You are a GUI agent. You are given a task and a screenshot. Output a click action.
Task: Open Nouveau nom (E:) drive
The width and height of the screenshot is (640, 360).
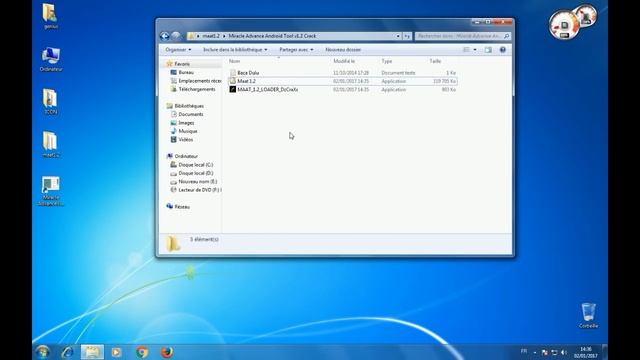click(x=194, y=182)
